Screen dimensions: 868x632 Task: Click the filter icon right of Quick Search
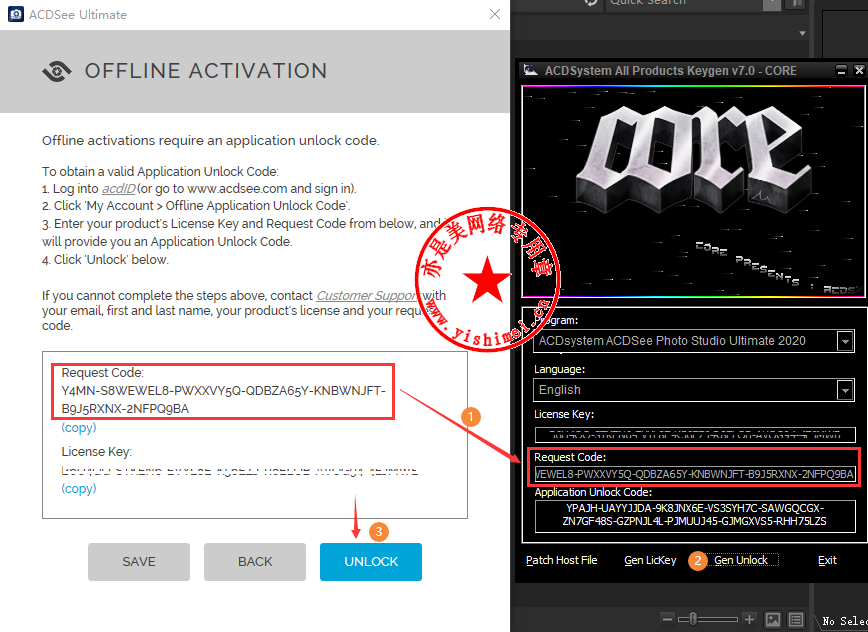click(x=795, y=4)
